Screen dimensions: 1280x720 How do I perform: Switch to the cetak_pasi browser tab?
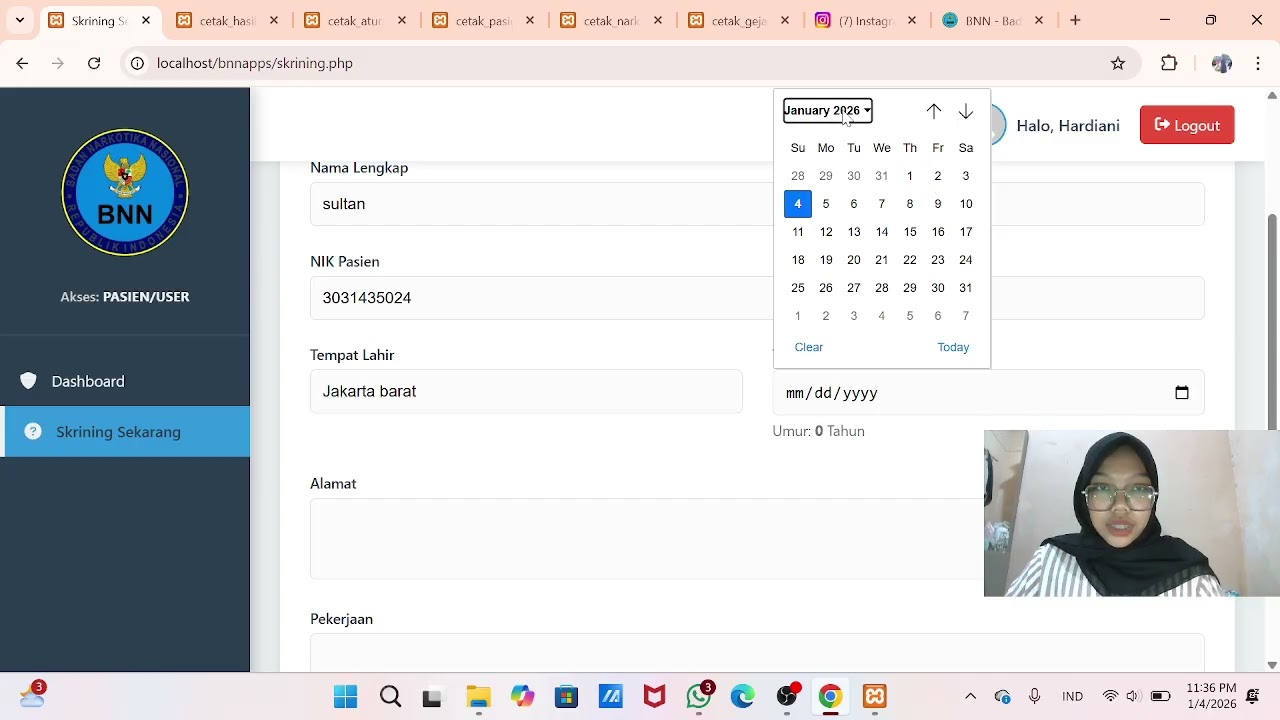[484, 20]
